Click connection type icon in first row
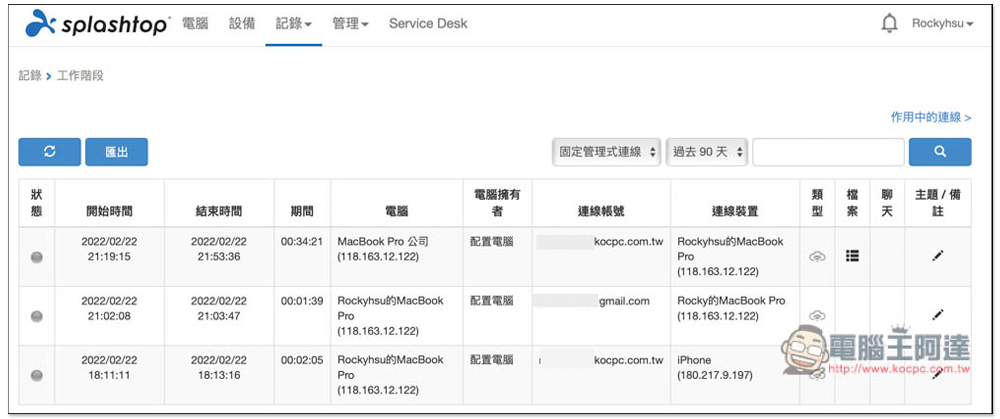The image size is (1000, 419). 817,257
